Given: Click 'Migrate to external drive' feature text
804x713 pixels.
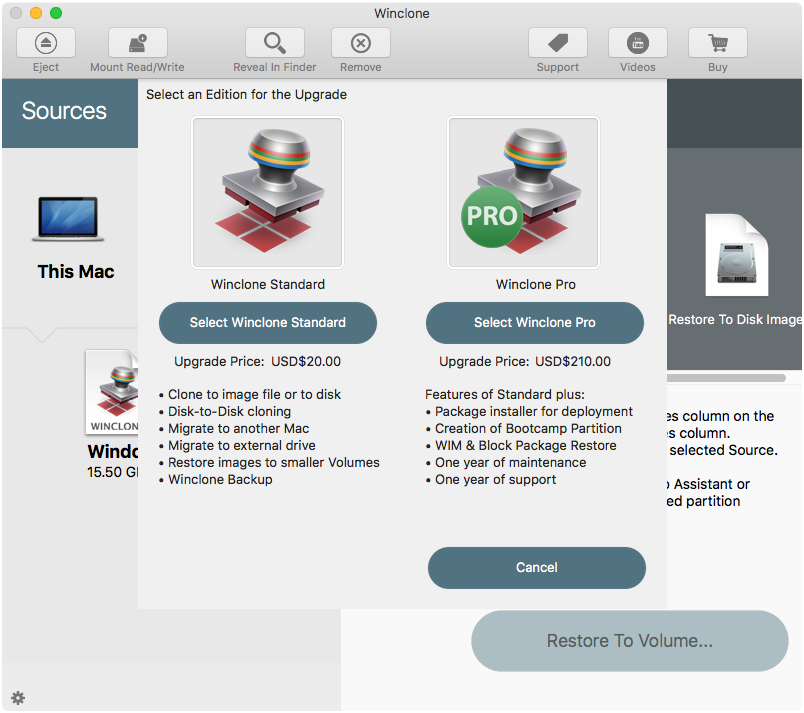Looking at the screenshot, I should [x=242, y=445].
